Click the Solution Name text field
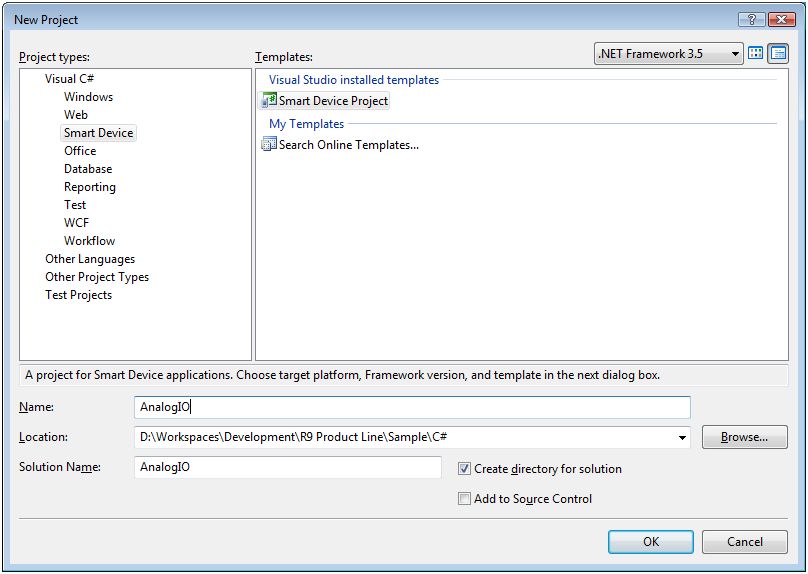This screenshot has height=574, width=808. (287, 468)
